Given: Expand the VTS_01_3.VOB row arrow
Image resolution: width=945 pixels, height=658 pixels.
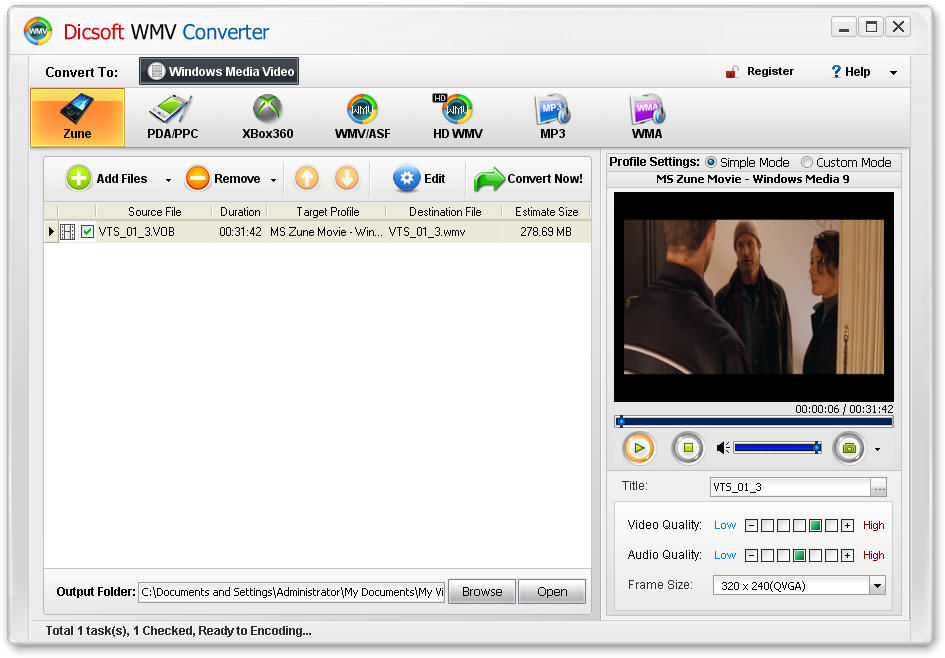Looking at the screenshot, I should click(51, 231).
